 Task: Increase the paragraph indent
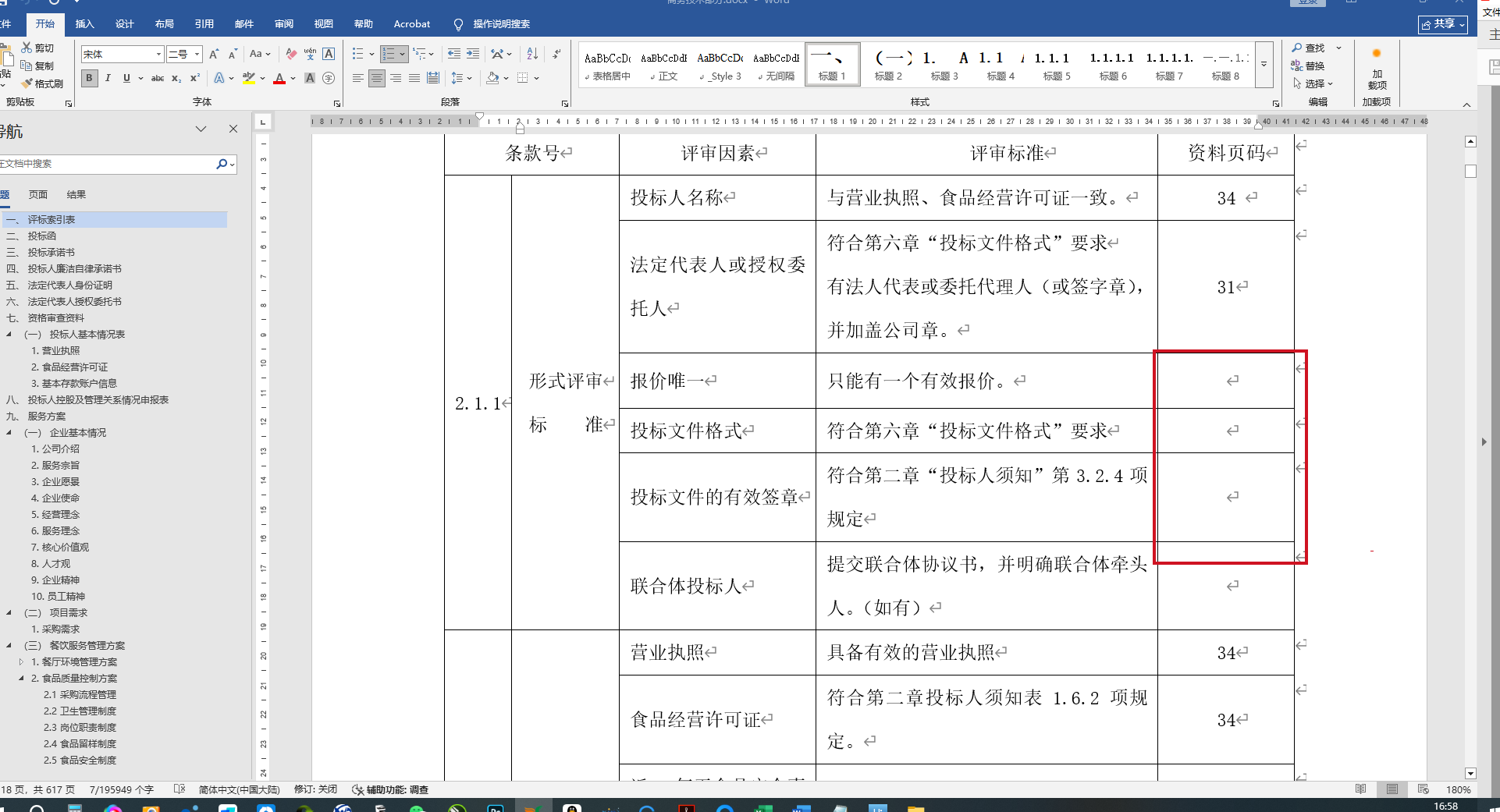pyautogui.click(x=473, y=54)
